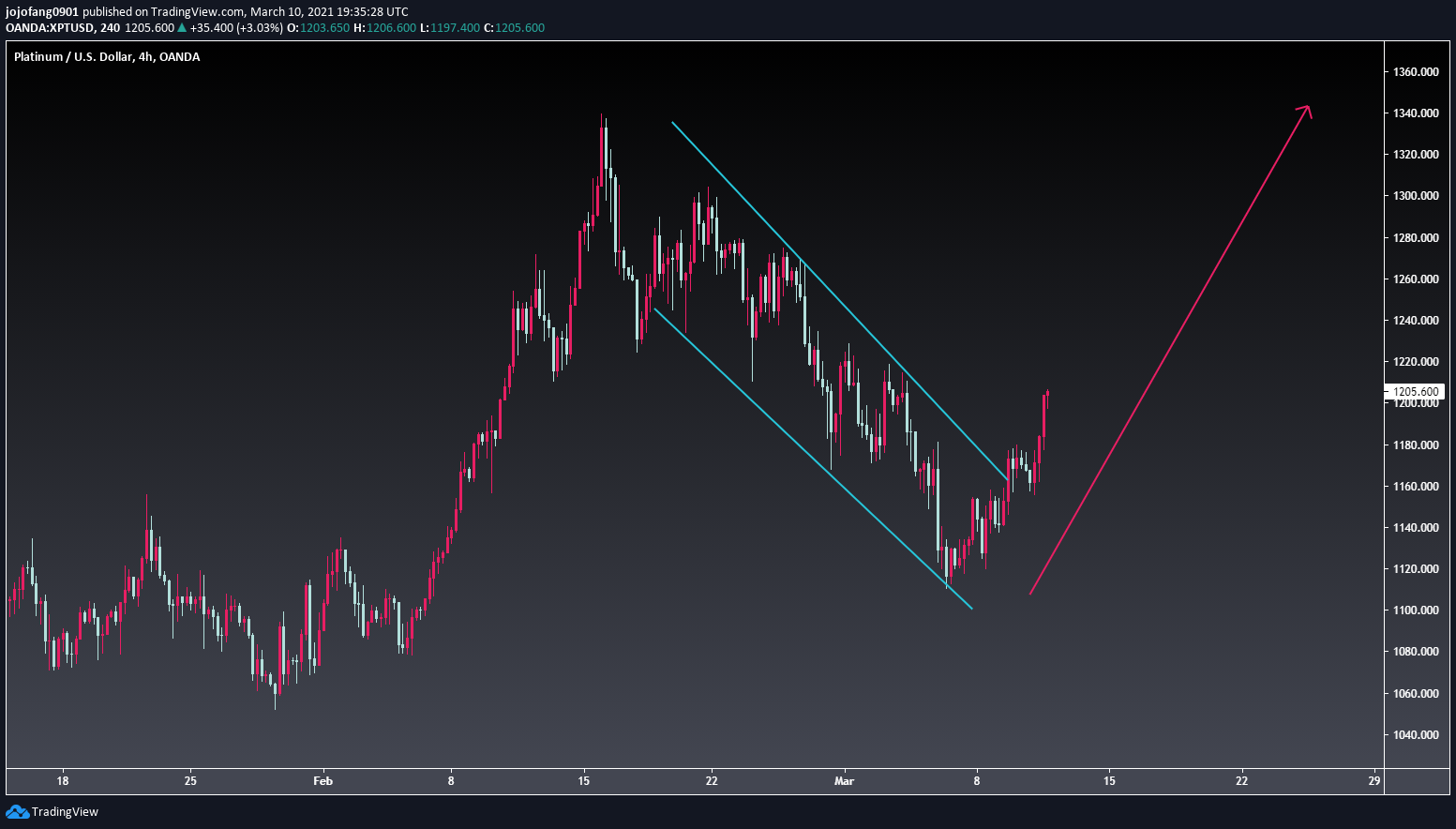Image resolution: width=1456 pixels, height=829 pixels.
Task: Click the 1220.000 price axis label
Action: pyautogui.click(x=1416, y=362)
